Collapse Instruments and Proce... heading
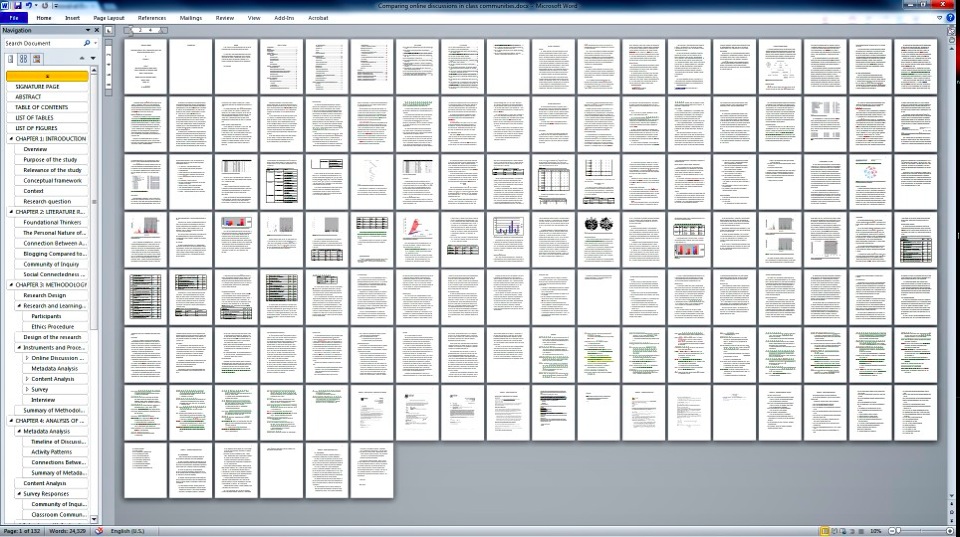The width and height of the screenshot is (960, 537). (19, 347)
